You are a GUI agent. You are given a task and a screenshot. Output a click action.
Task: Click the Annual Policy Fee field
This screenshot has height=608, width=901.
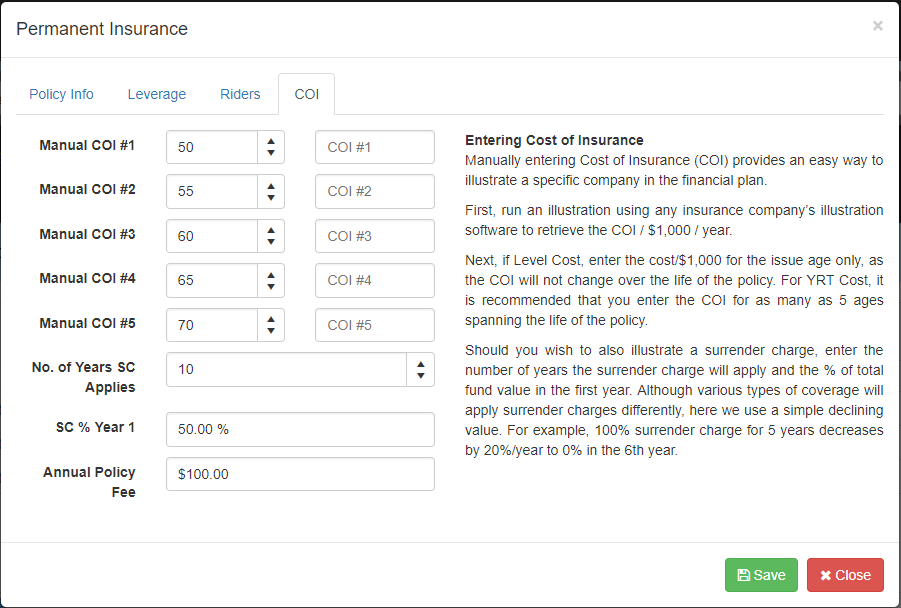pos(300,474)
